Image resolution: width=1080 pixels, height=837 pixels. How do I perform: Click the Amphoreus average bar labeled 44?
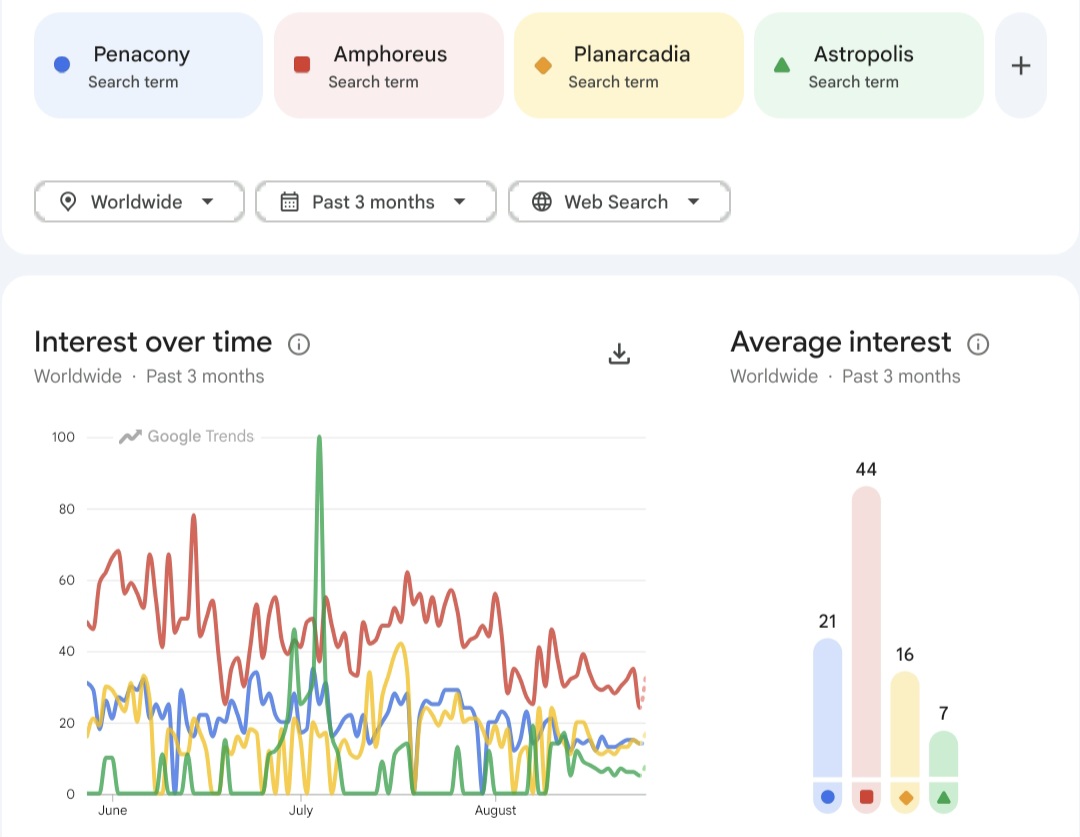(x=866, y=632)
